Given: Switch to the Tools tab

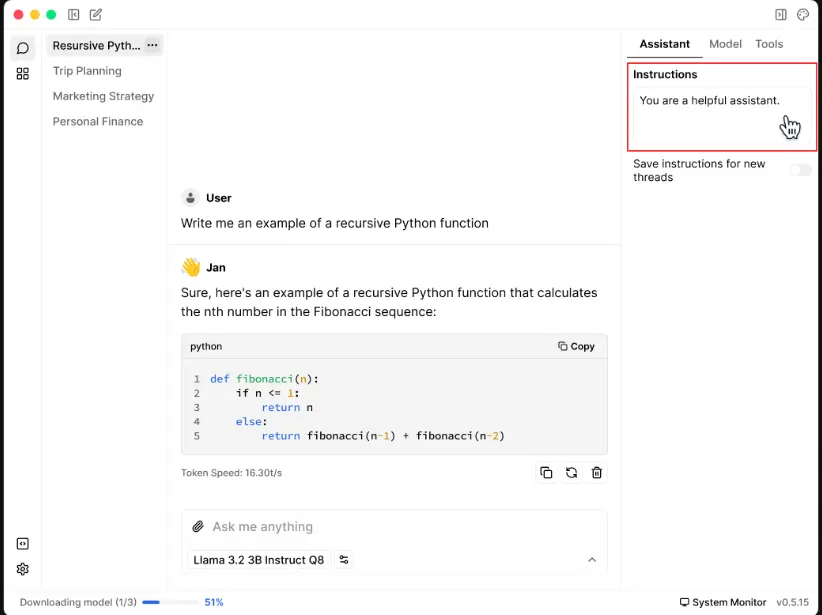Looking at the screenshot, I should point(769,44).
